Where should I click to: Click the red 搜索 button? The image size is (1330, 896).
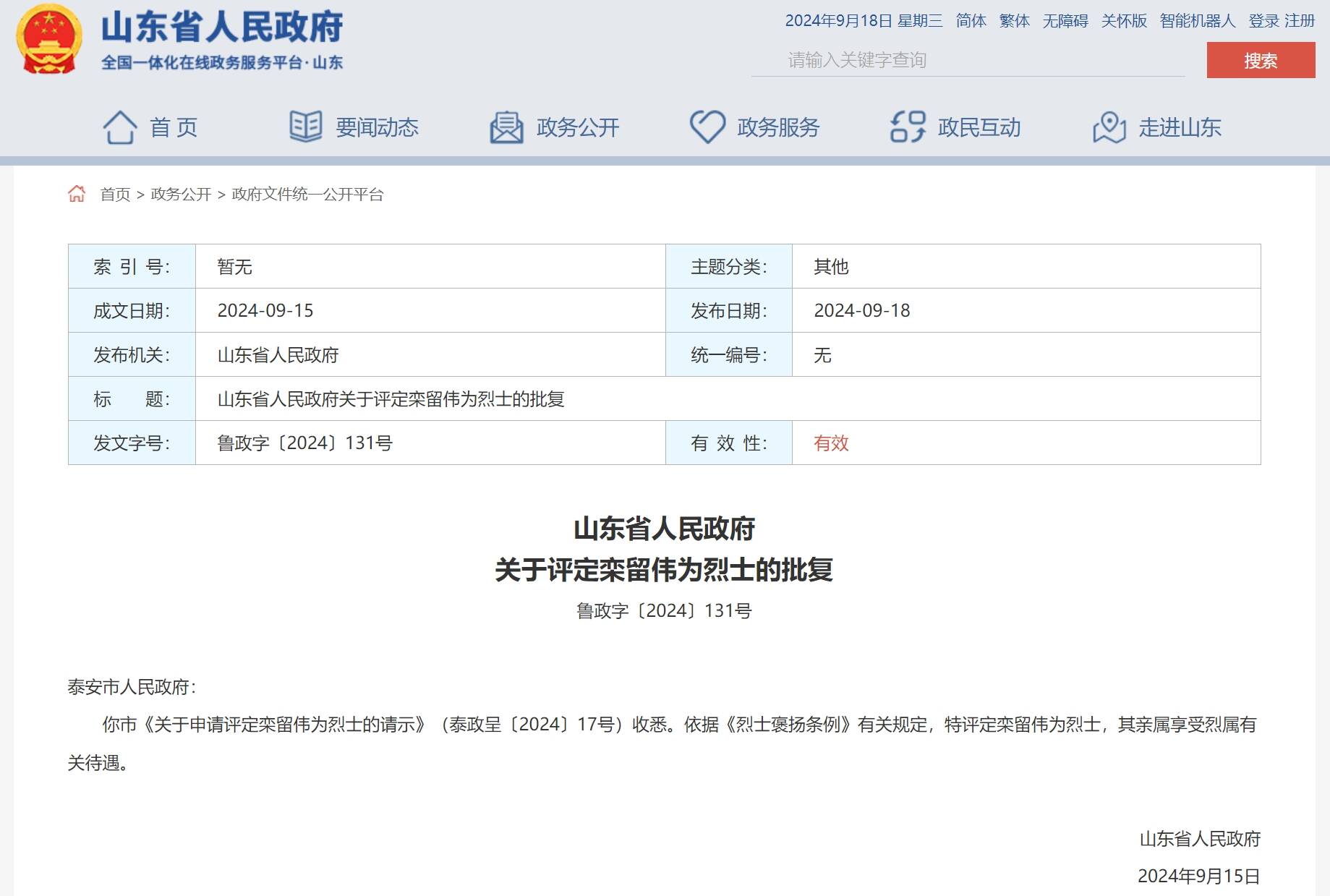click(x=1261, y=60)
